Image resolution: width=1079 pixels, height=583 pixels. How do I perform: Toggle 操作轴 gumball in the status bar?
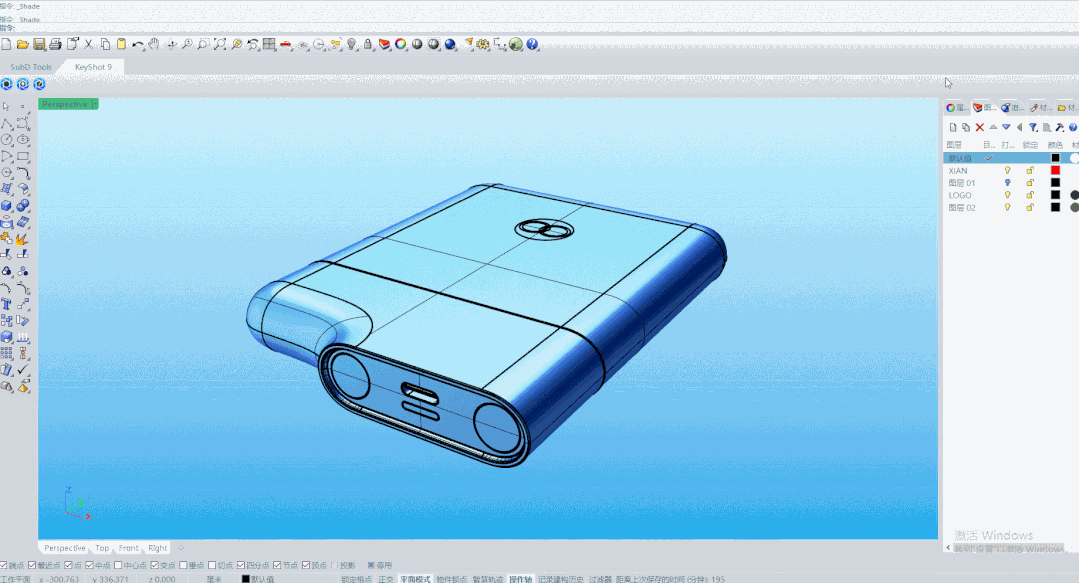click(x=521, y=579)
